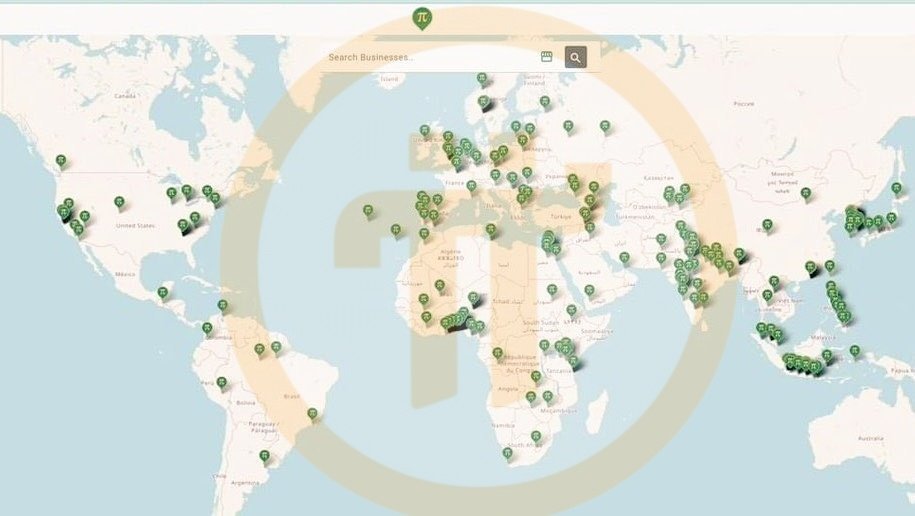Click the Canada map label

[x=125, y=96]
